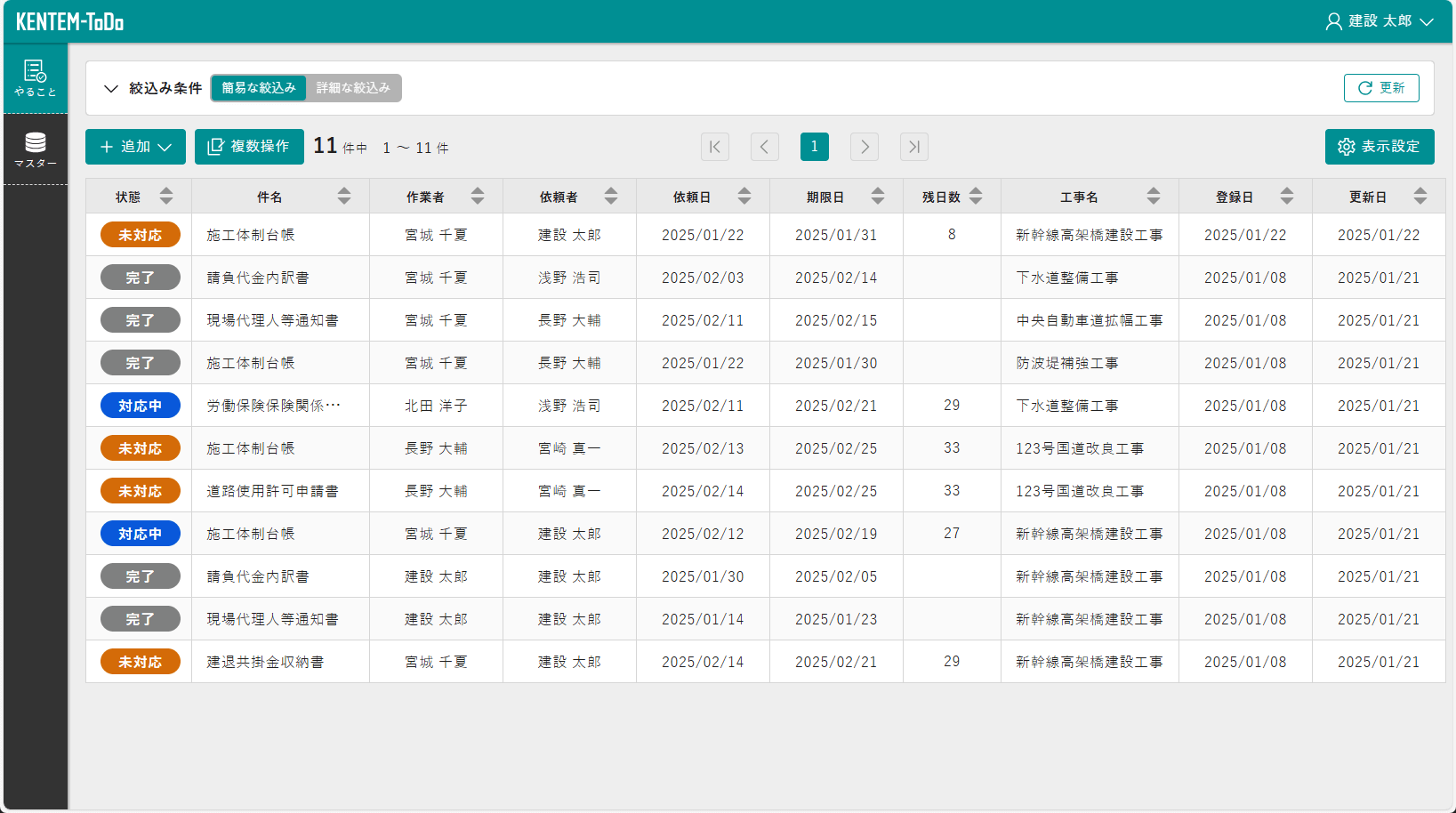Select 労働保険保険関係… item name
Image resolution: width=1456 pixels, height=813 pixels.
[274, 406]
